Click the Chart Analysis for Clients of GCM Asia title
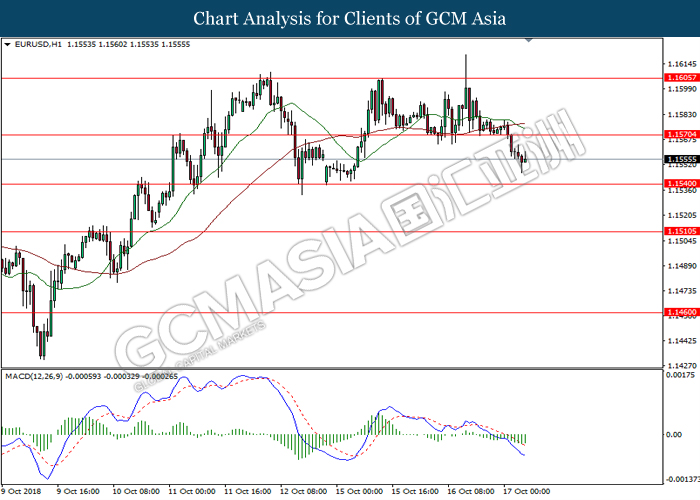 pyautogui.click(x=350, y=18)
